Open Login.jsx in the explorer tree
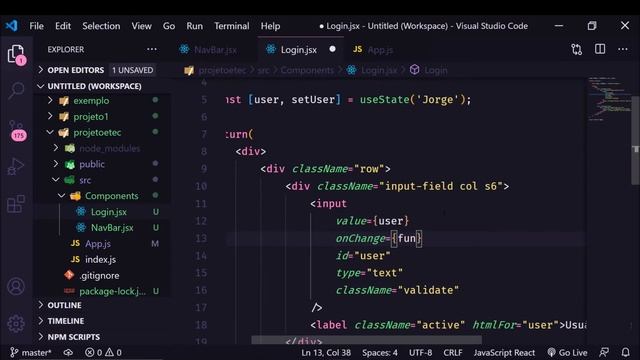The image size is (640, 360). pyautogui.click(x=109, y=212)
